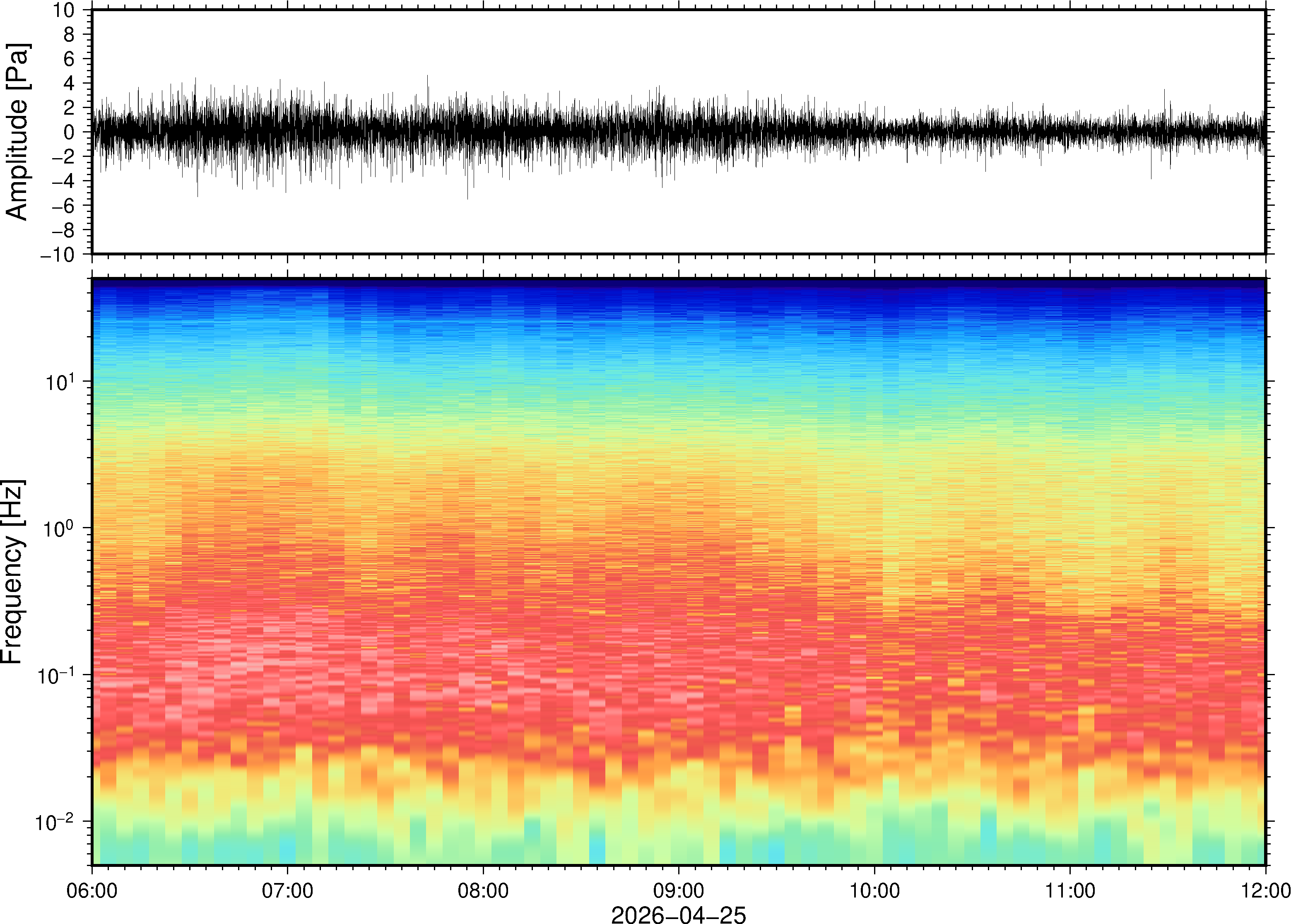Click the 10:00 time axis label

coord(874,890)
